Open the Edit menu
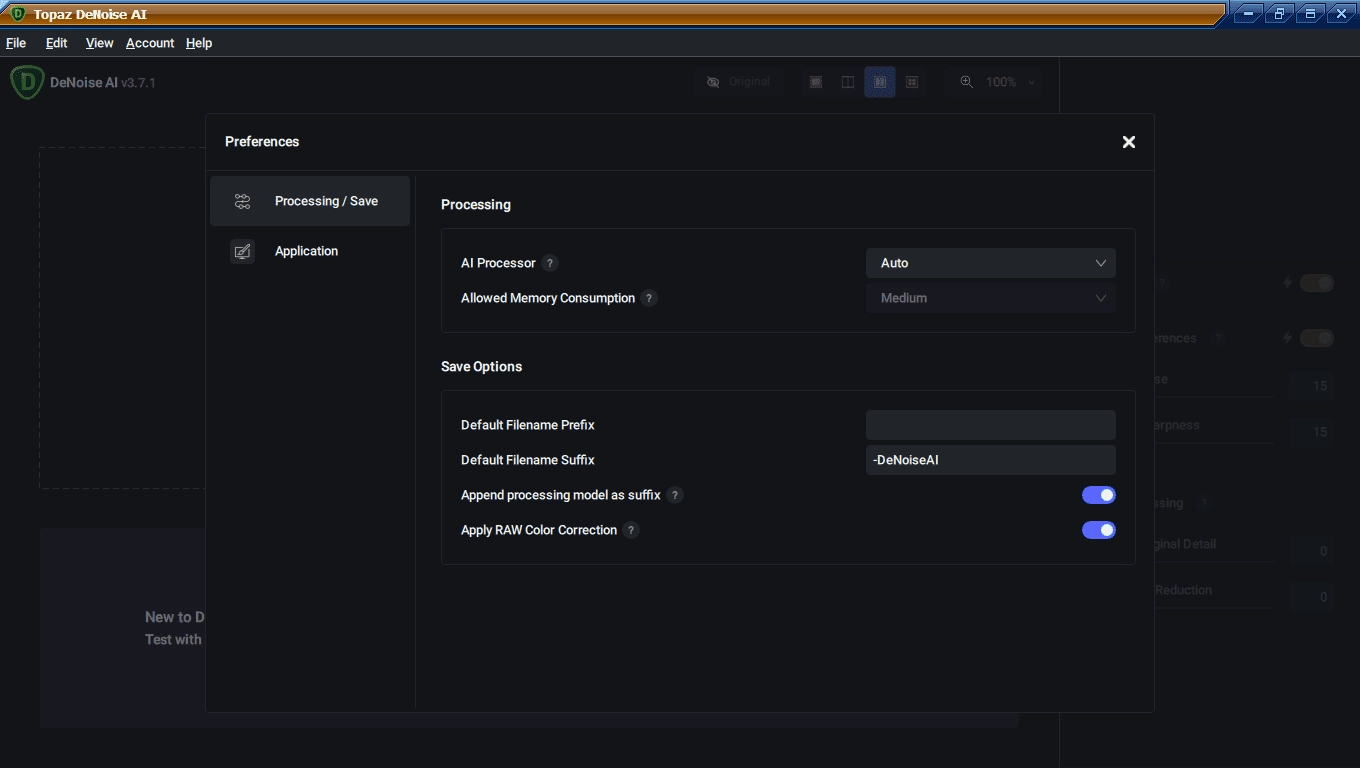The height and width of the screenshot is (768, 1360). (56, 43)
